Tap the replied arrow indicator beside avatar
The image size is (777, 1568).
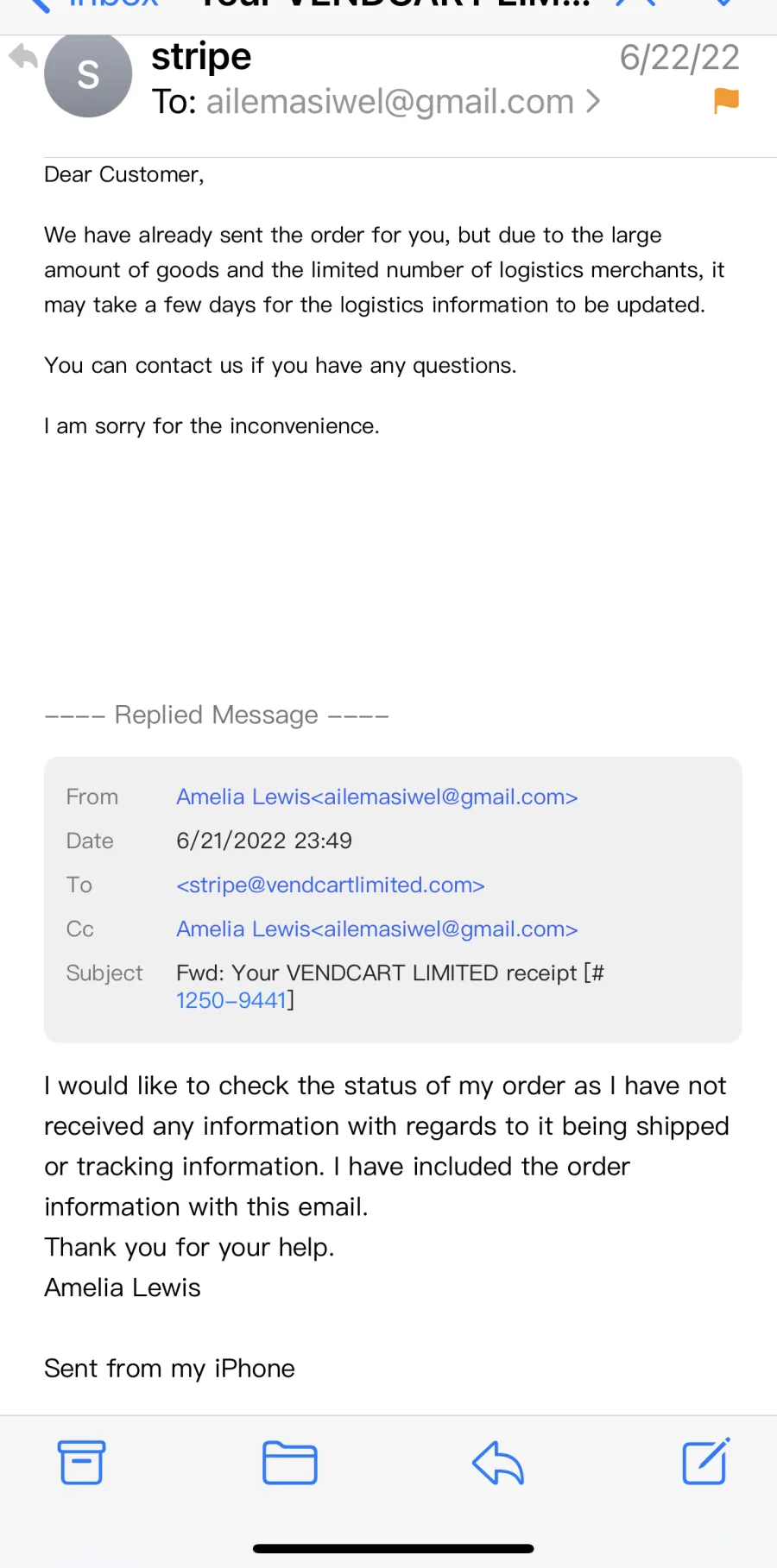[x=23, y=57]
